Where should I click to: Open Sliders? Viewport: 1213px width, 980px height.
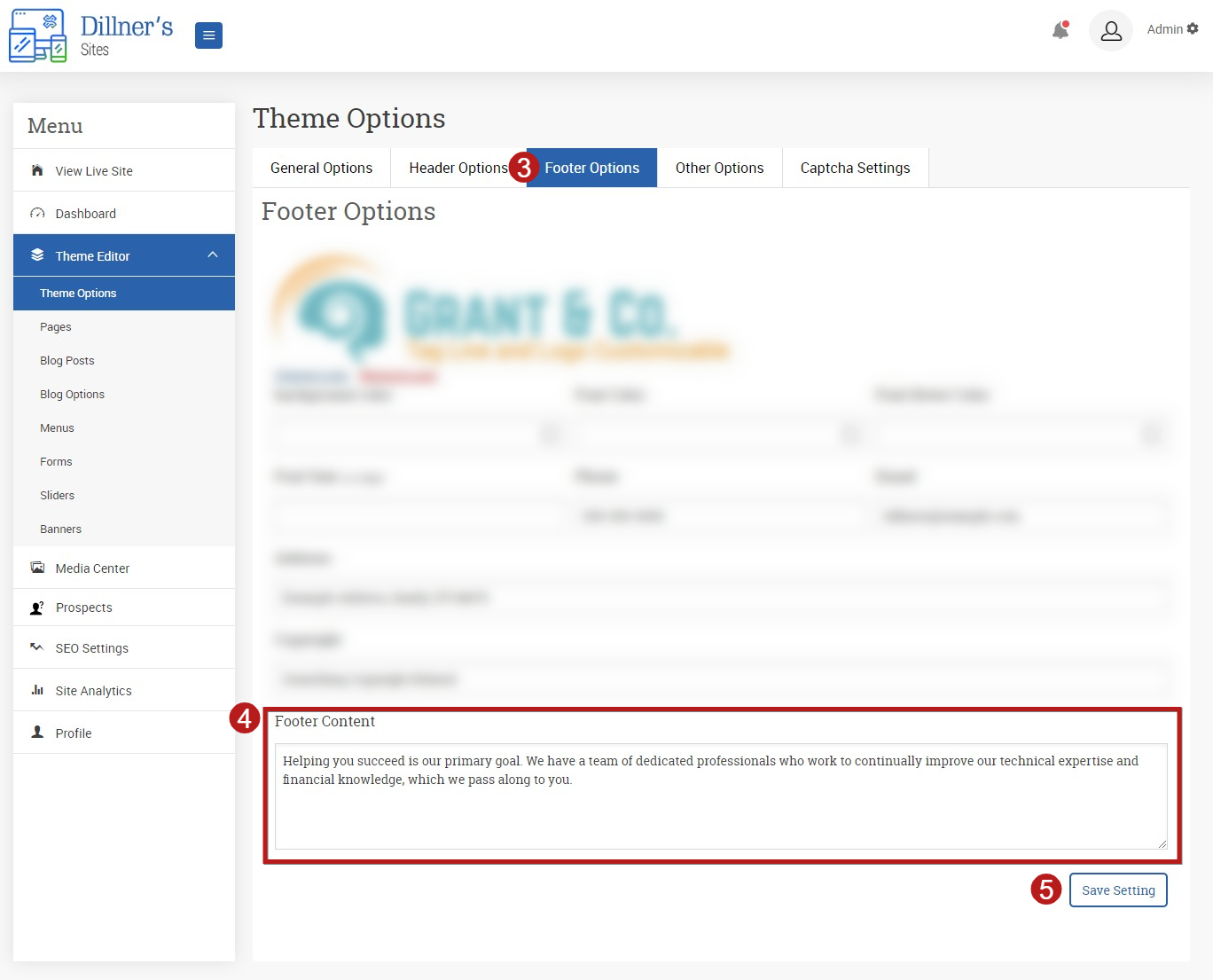click(124, 496)
